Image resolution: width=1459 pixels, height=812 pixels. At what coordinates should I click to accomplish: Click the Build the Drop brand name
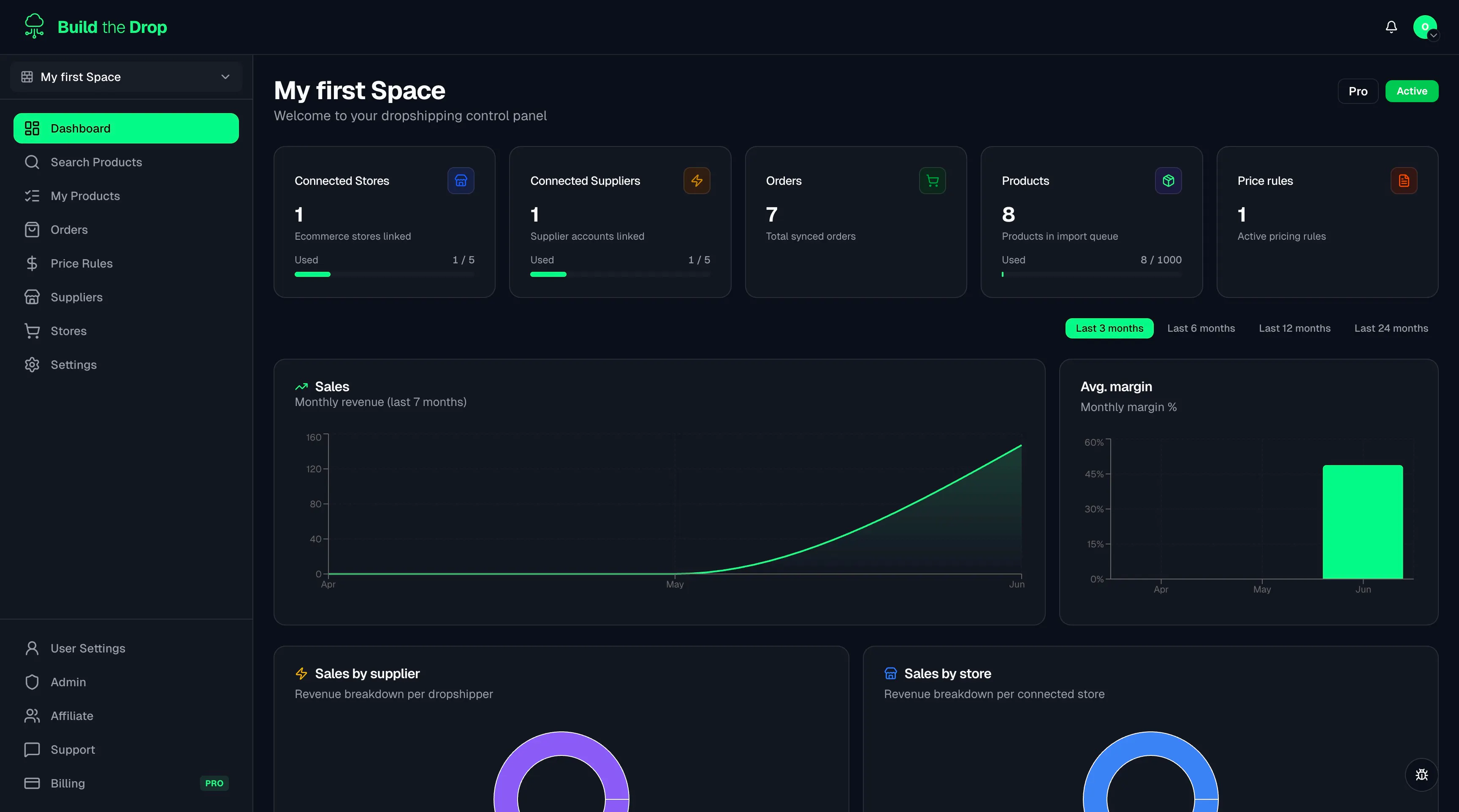[112, 27]
